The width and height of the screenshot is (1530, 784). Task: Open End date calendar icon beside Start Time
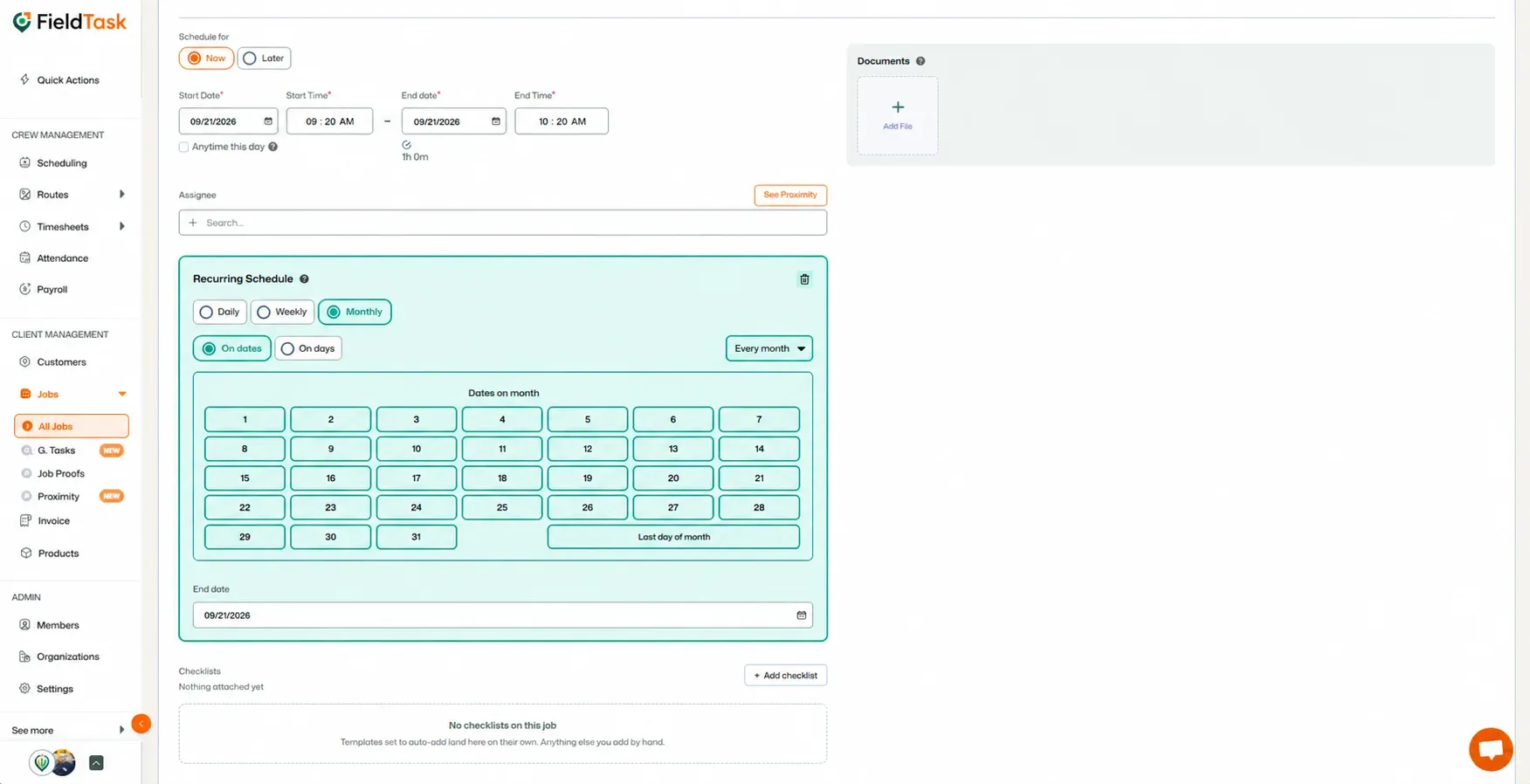(x=496, y=121)
